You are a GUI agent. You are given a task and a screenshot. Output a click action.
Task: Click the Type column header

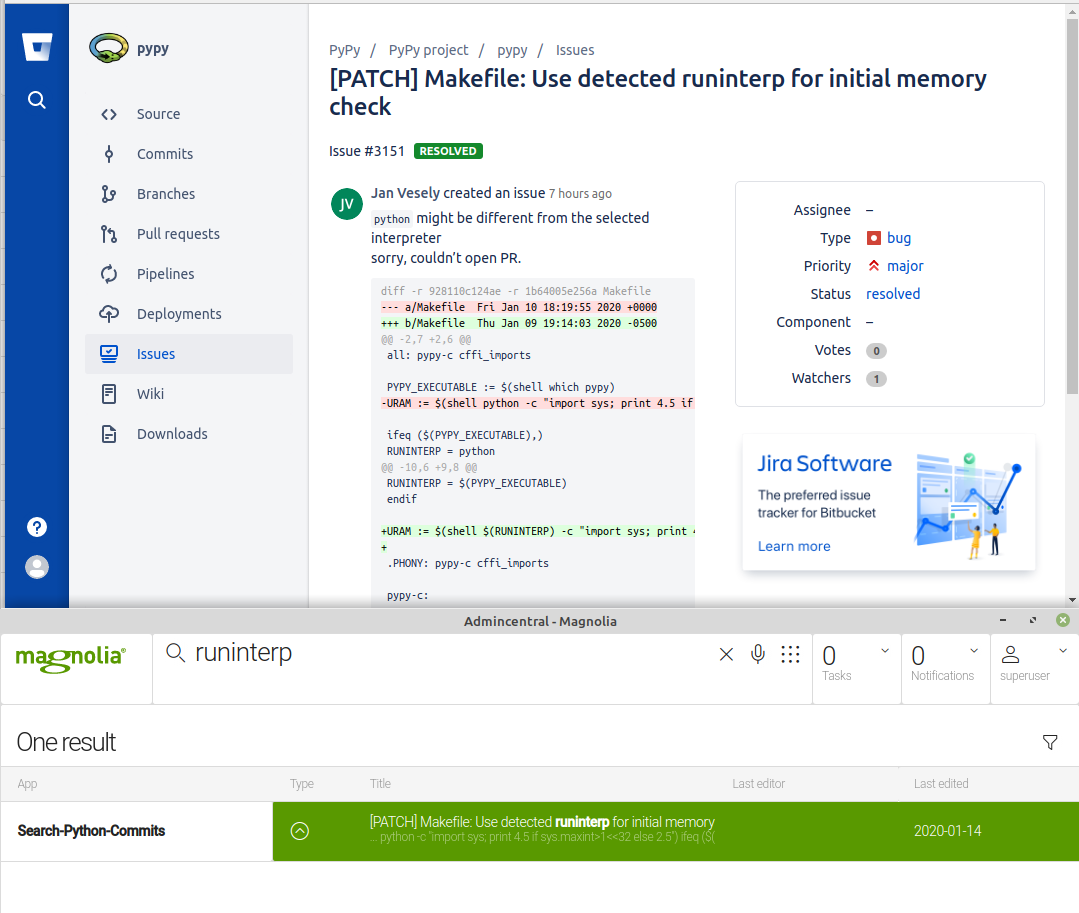click(x=301, y=784)
